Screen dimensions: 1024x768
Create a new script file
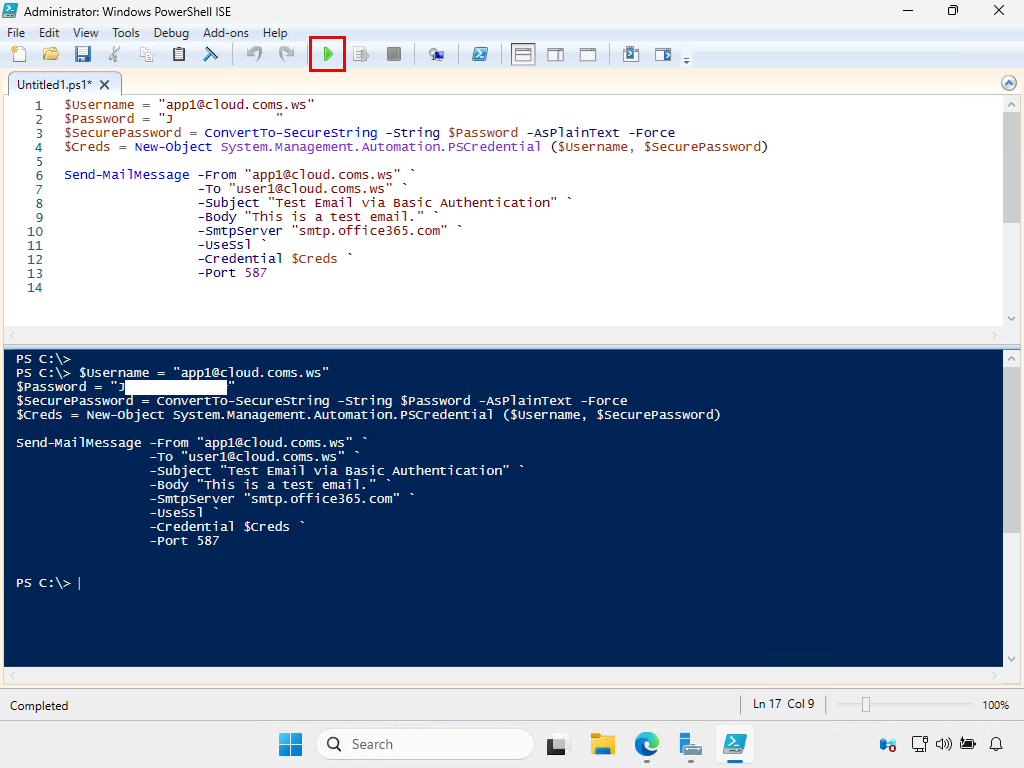pyautogui.click(x=19, y=54)
